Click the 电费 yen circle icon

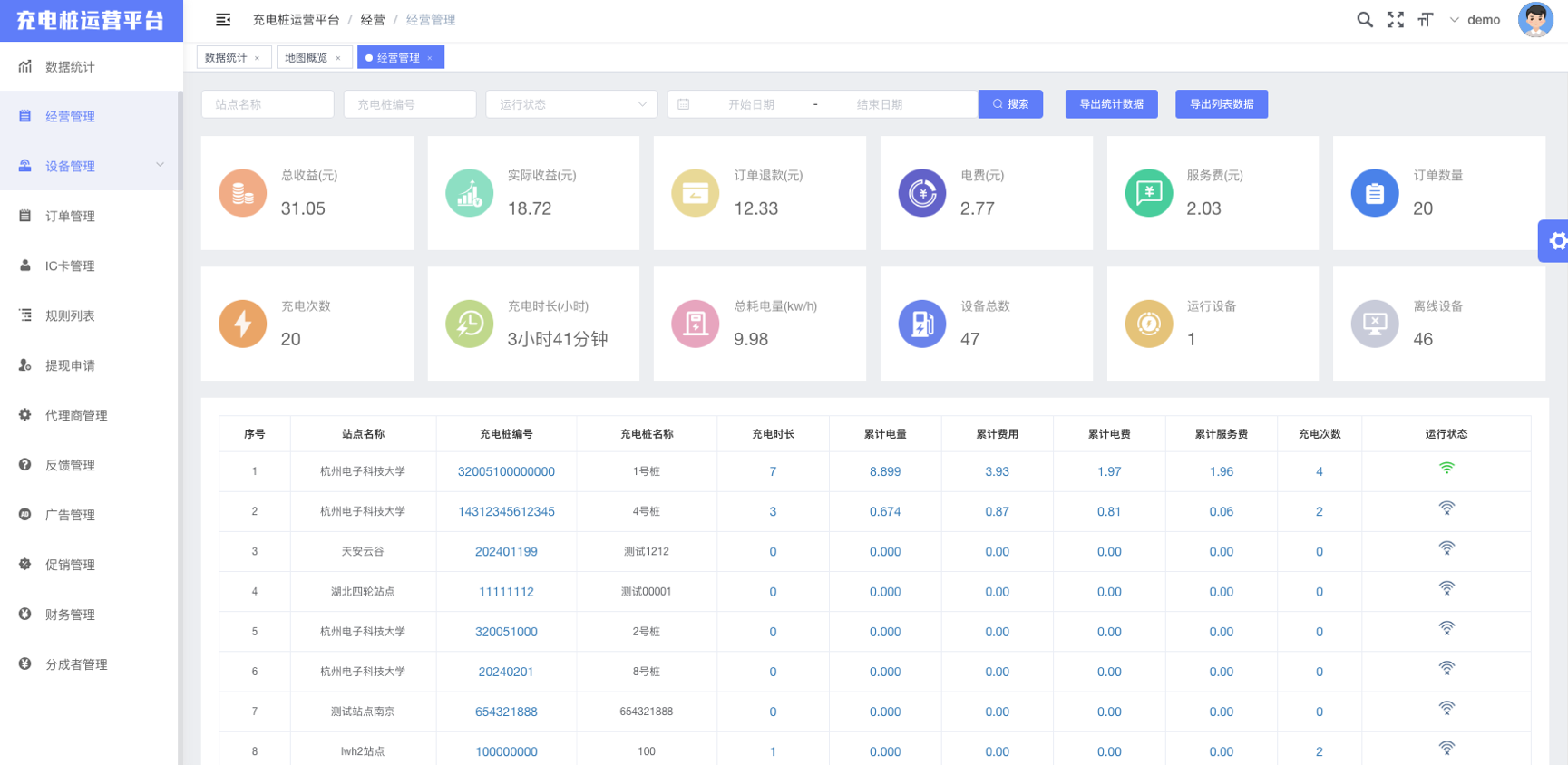[922, 193]
